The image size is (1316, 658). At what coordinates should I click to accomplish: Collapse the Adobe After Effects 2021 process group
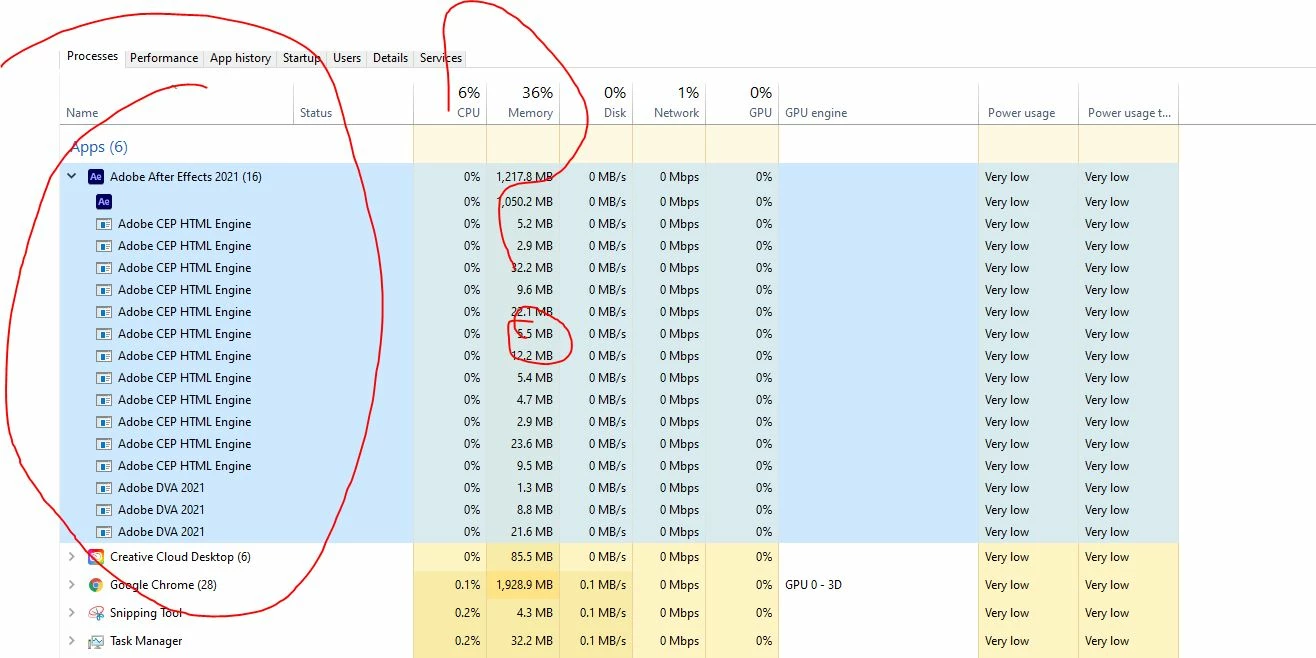[x=71, y=177]
